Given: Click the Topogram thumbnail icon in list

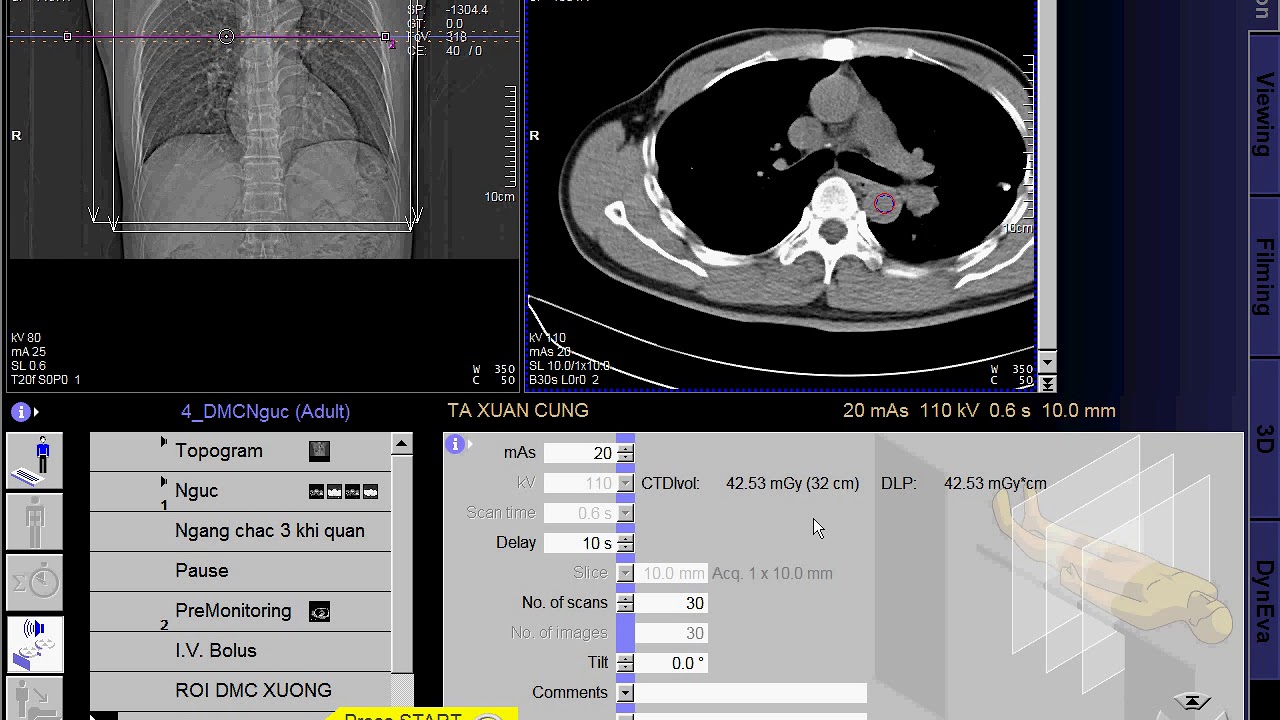Looking at the screenshot, I should pos(319,451).
